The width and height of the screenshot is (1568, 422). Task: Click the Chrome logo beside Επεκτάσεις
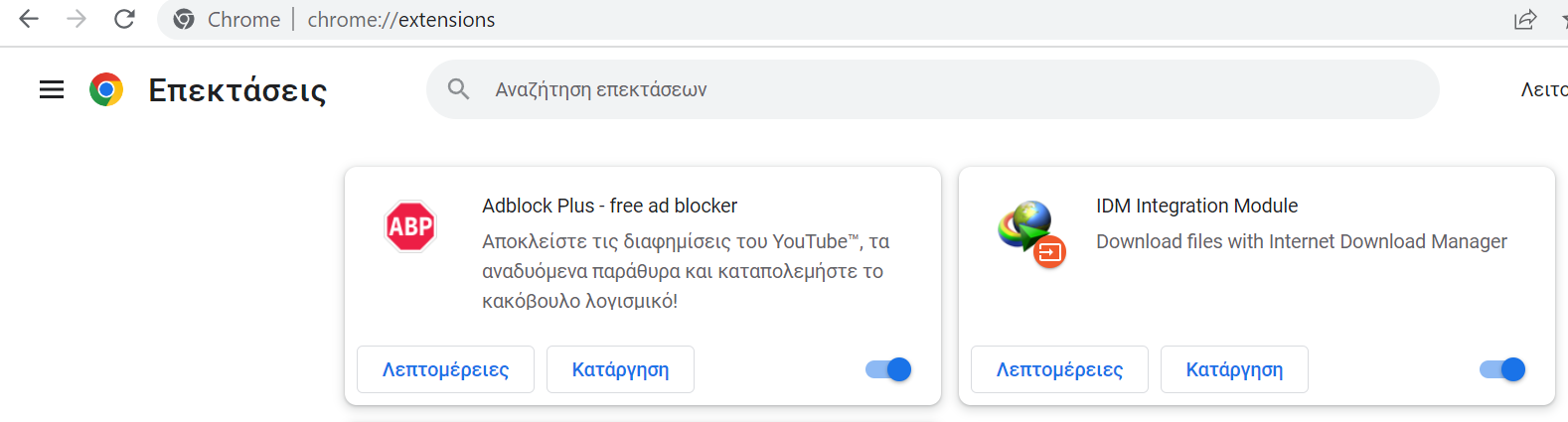click(106, 89)
